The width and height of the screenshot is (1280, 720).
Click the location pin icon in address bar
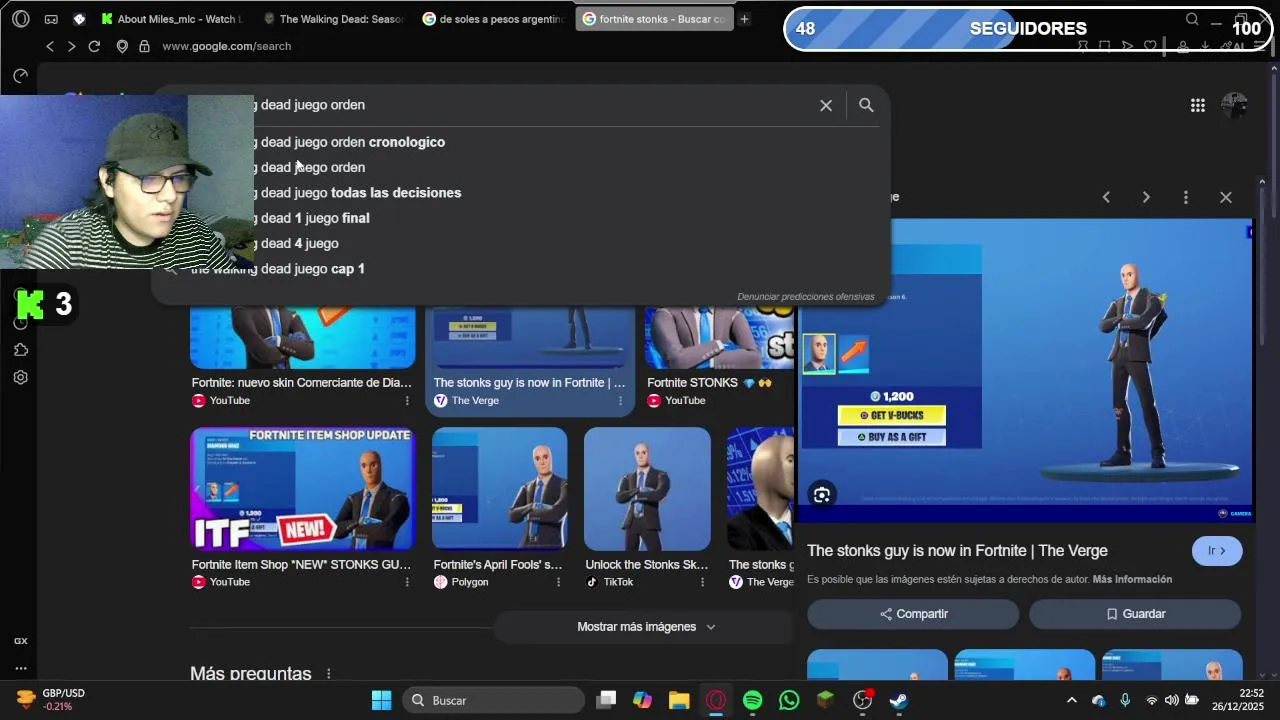tap(122, 46)
